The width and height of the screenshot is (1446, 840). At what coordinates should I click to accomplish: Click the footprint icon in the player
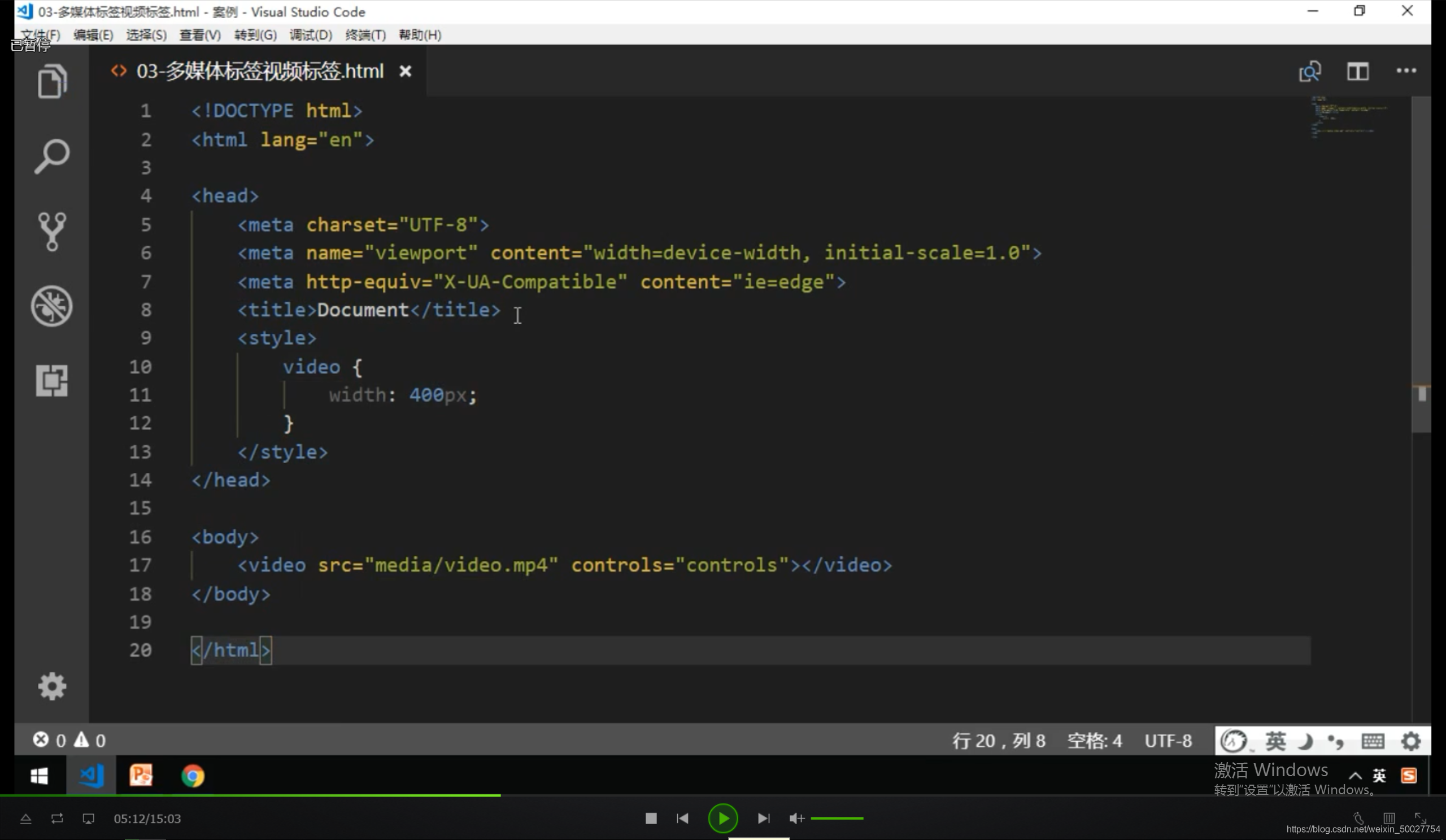pos(1358,817)
